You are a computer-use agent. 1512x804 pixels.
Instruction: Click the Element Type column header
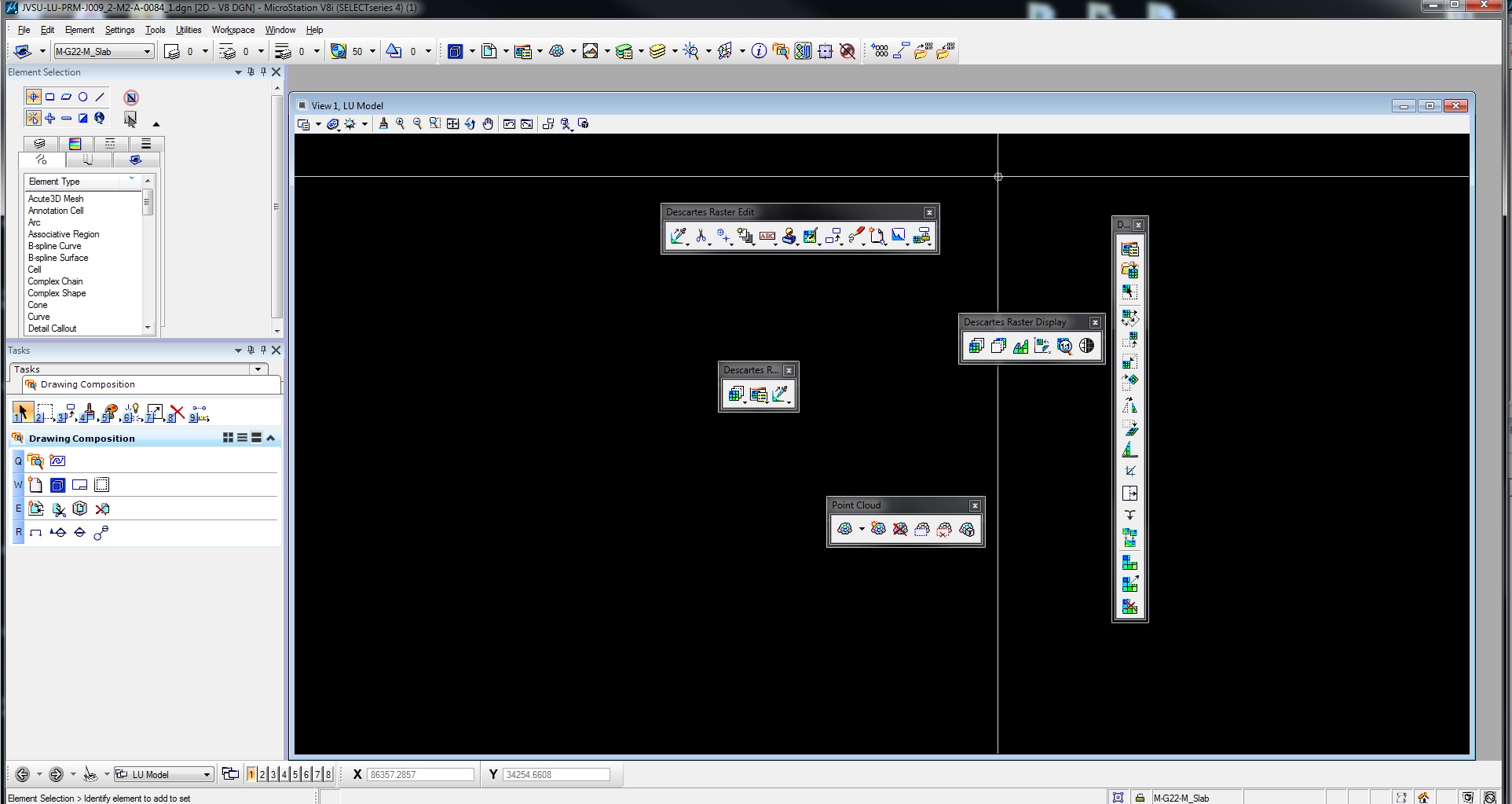82,181
